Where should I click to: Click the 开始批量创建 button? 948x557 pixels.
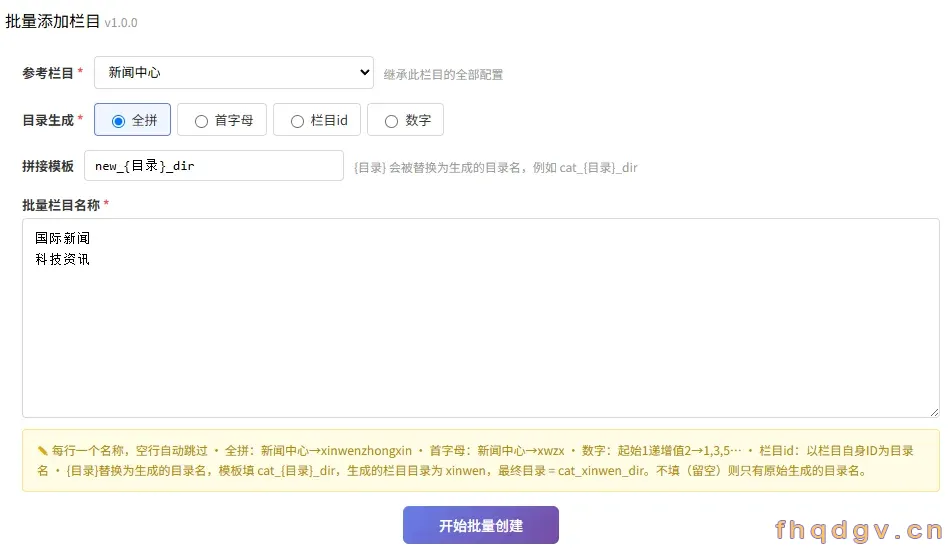coord(481,525)
